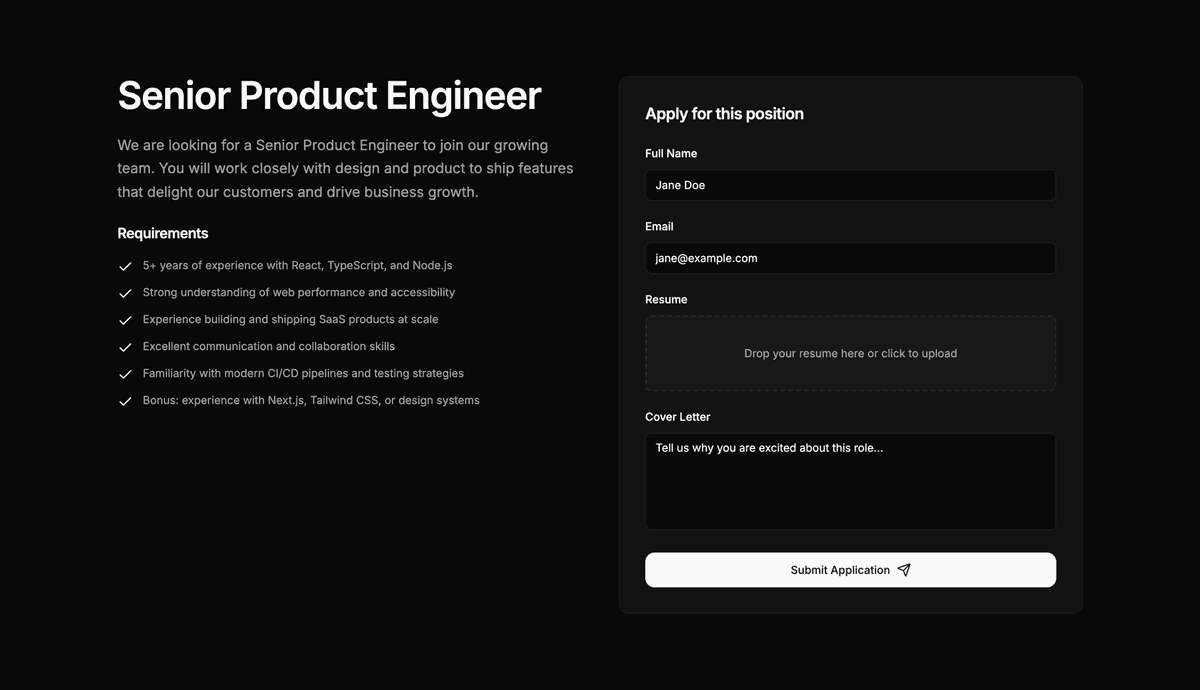Viewport: 1200px width, 690px height.
Task: Click checkmark next to Bonus Next.js requirement
Action: [125, 402]
